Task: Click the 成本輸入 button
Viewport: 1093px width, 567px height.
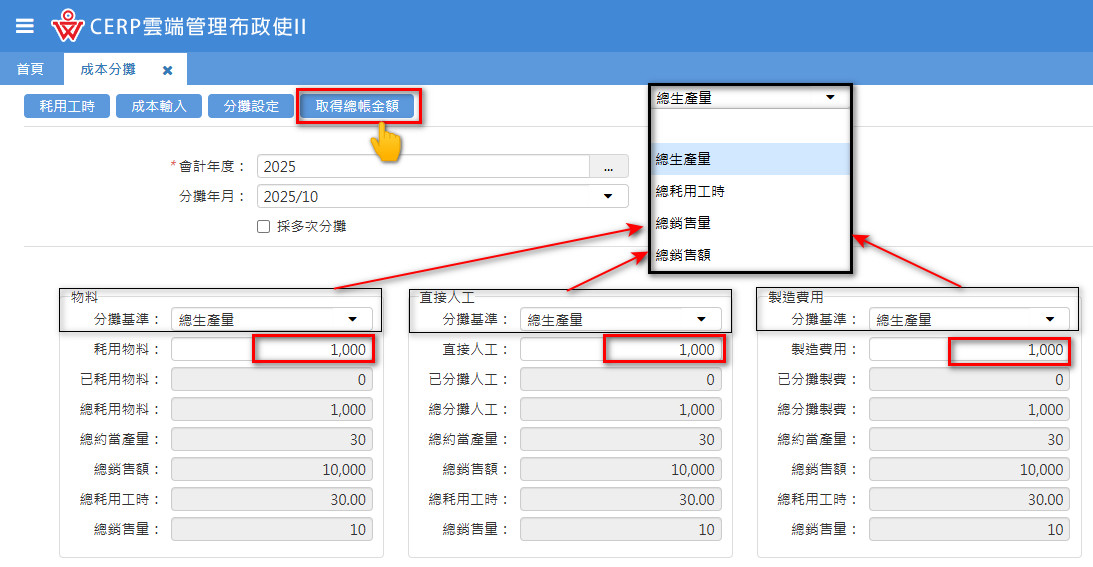Action: coord(159,106)
